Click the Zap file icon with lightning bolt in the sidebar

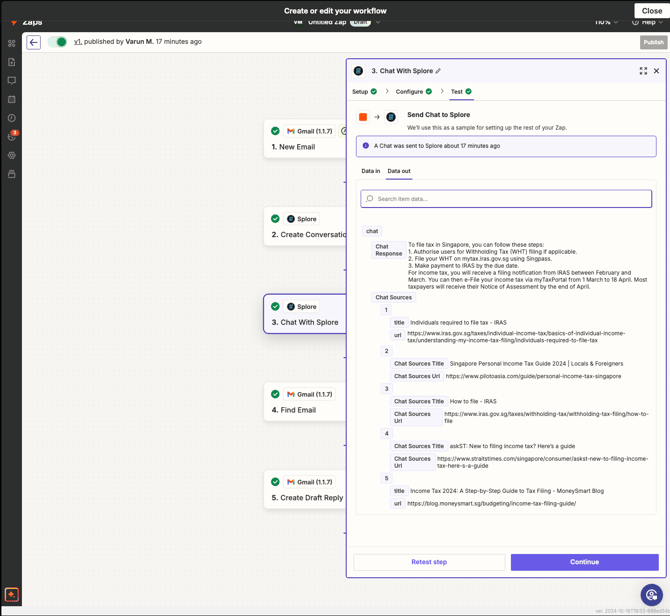(12, 62)
